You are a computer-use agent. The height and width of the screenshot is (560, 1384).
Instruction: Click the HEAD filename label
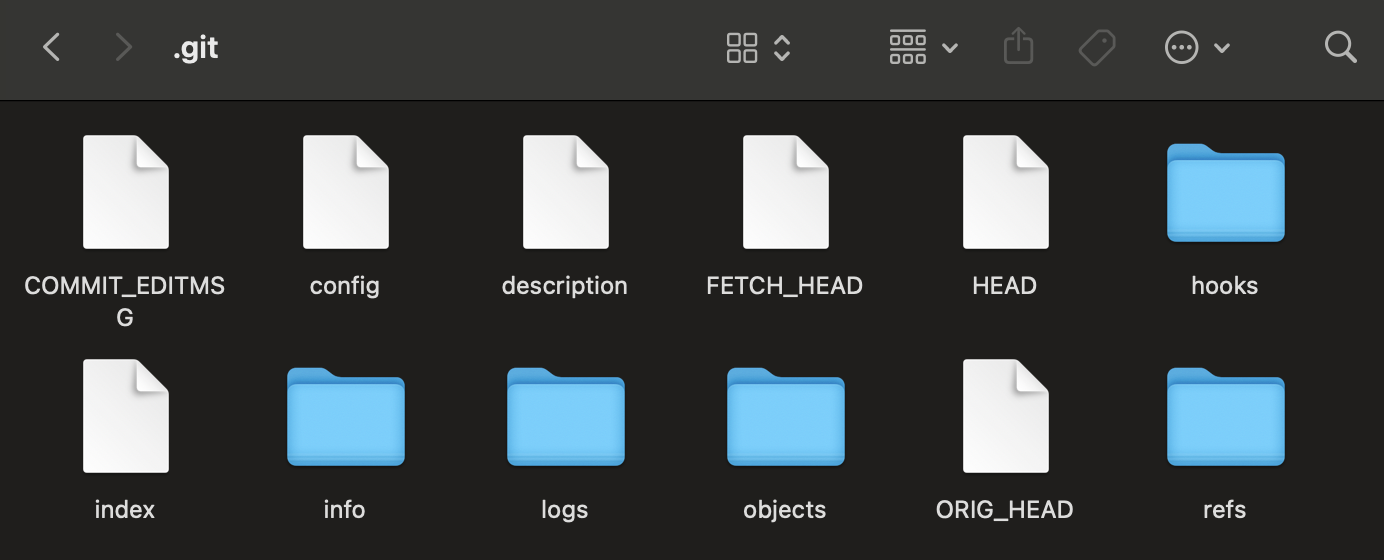1005,286
